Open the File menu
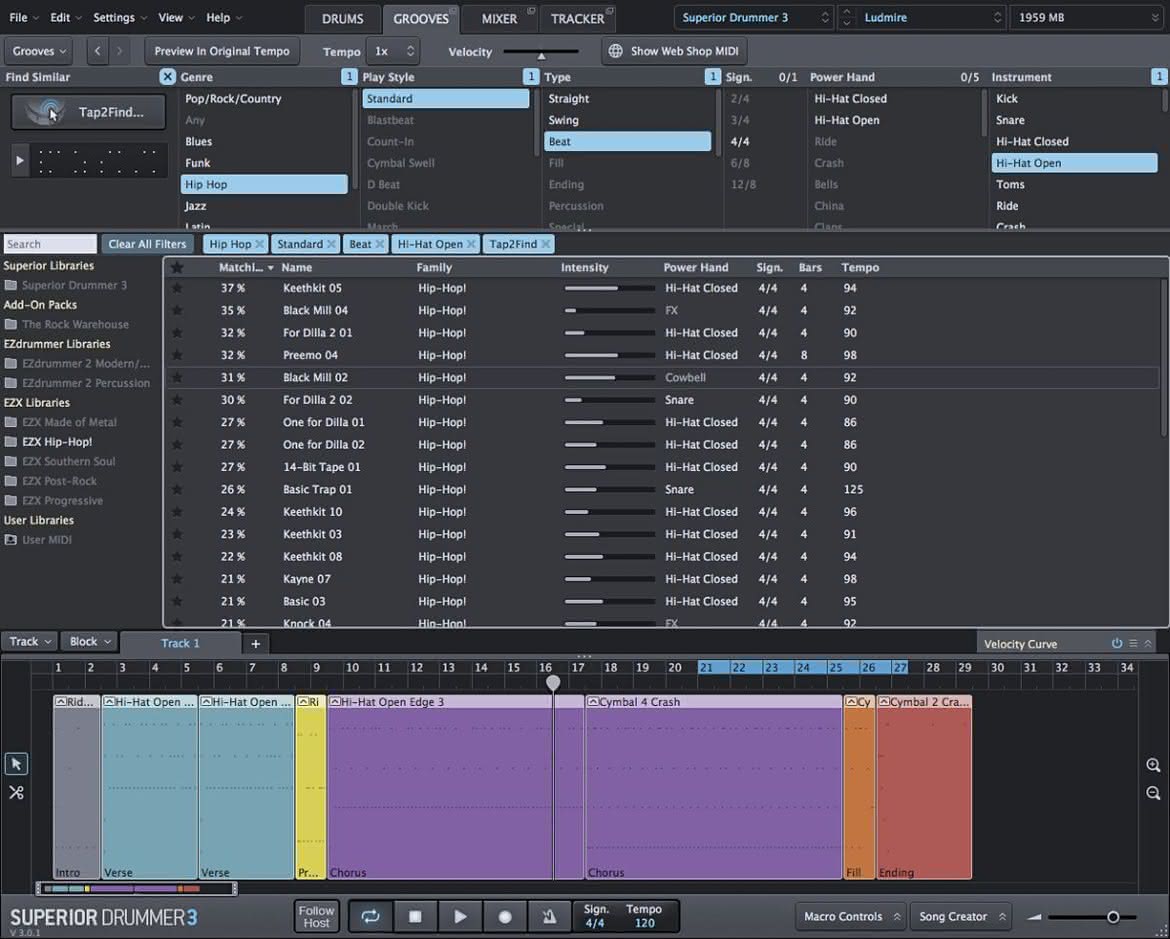Image resolution: width=1170 pixels, height=939 pixels. [x=23, y=18]
